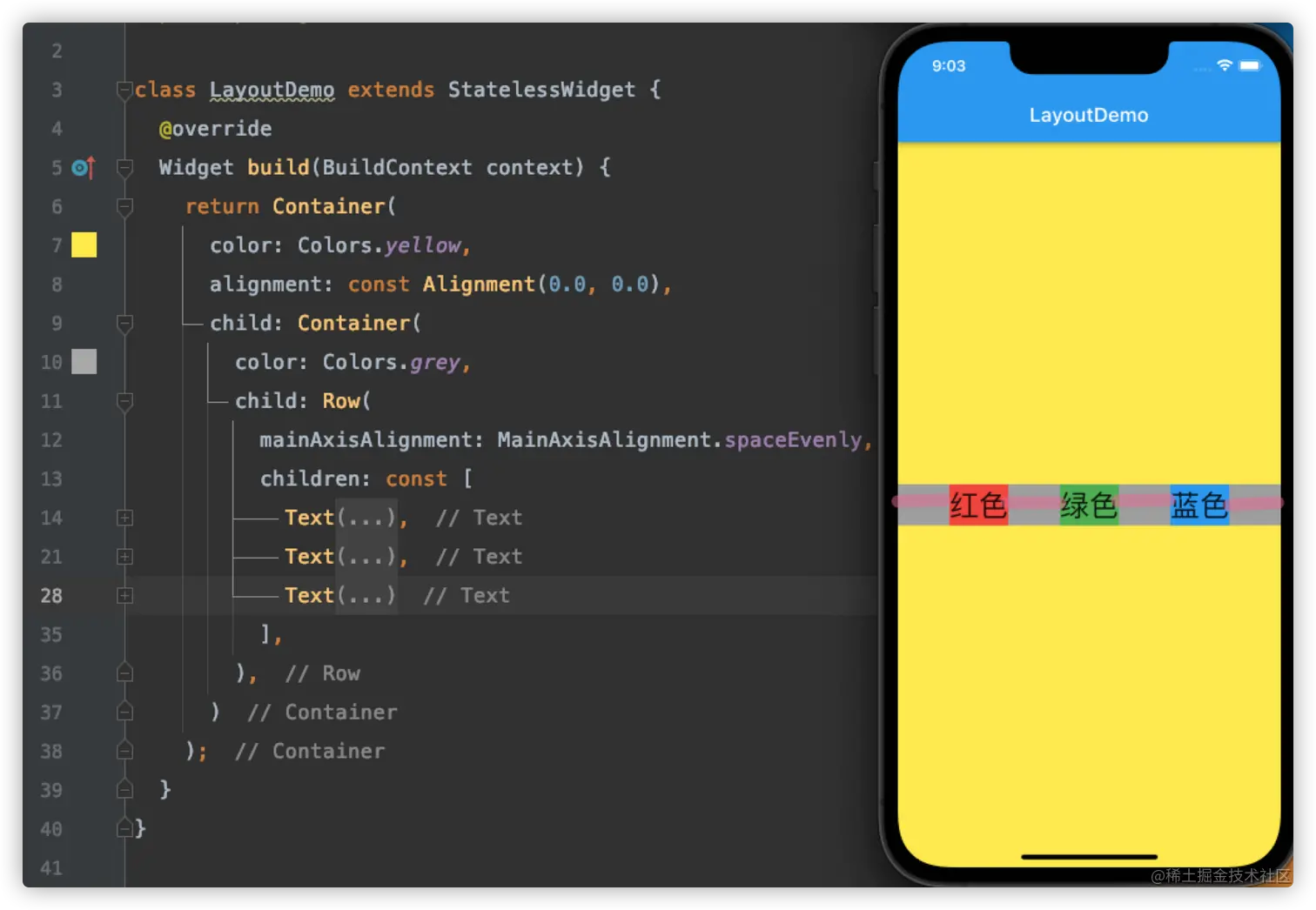Click the StatelessWidget identifier in code
1316x910 pixels.
tap(541, 90)
